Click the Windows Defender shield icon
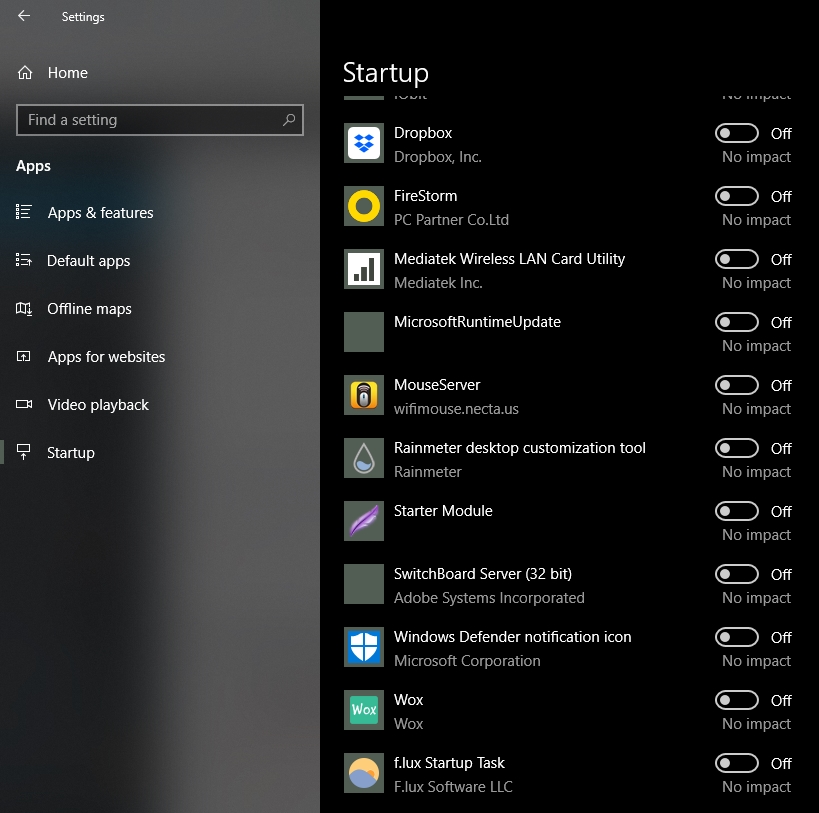 (x=364, y=647)
